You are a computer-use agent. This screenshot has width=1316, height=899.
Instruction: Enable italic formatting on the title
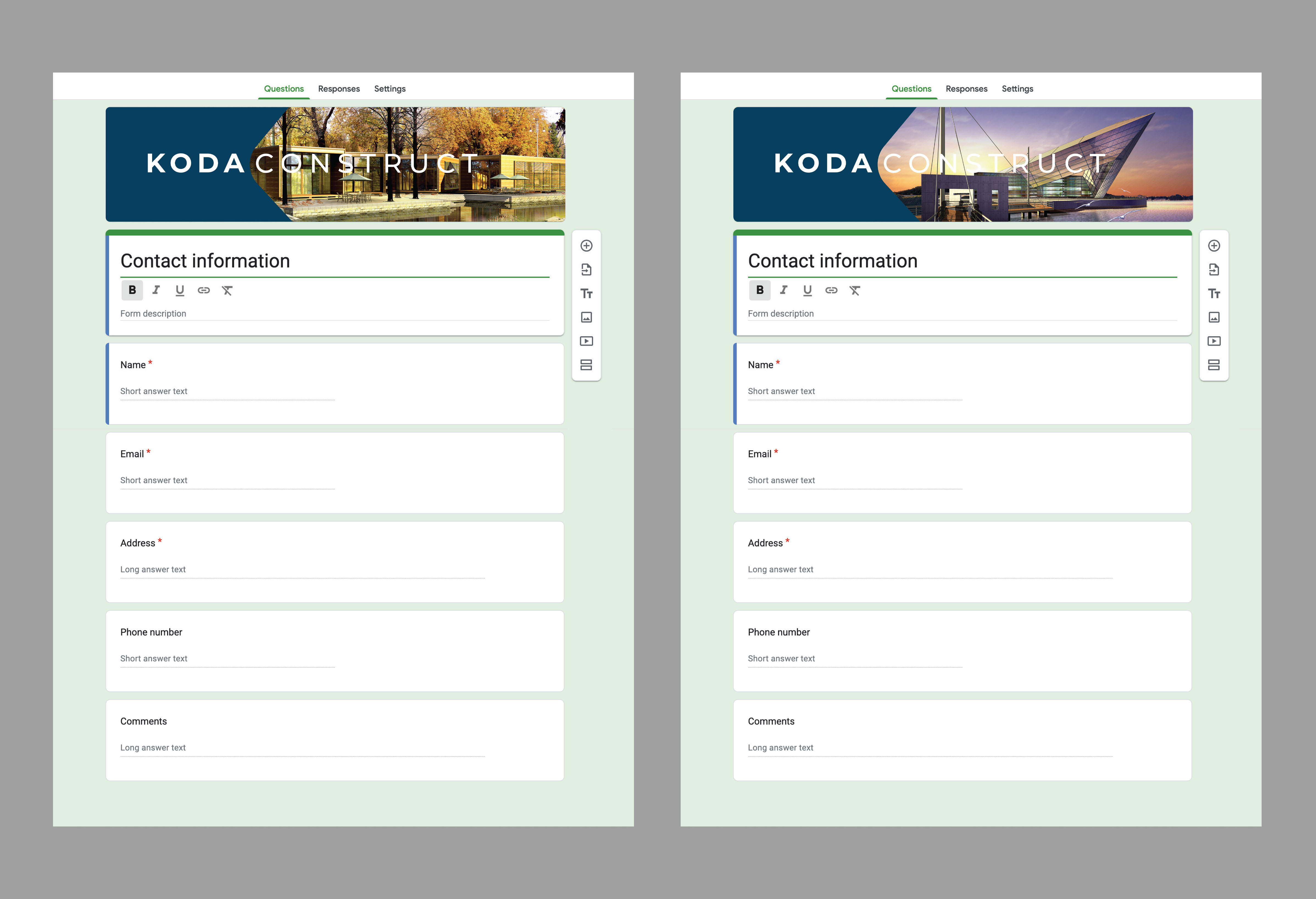156,290
